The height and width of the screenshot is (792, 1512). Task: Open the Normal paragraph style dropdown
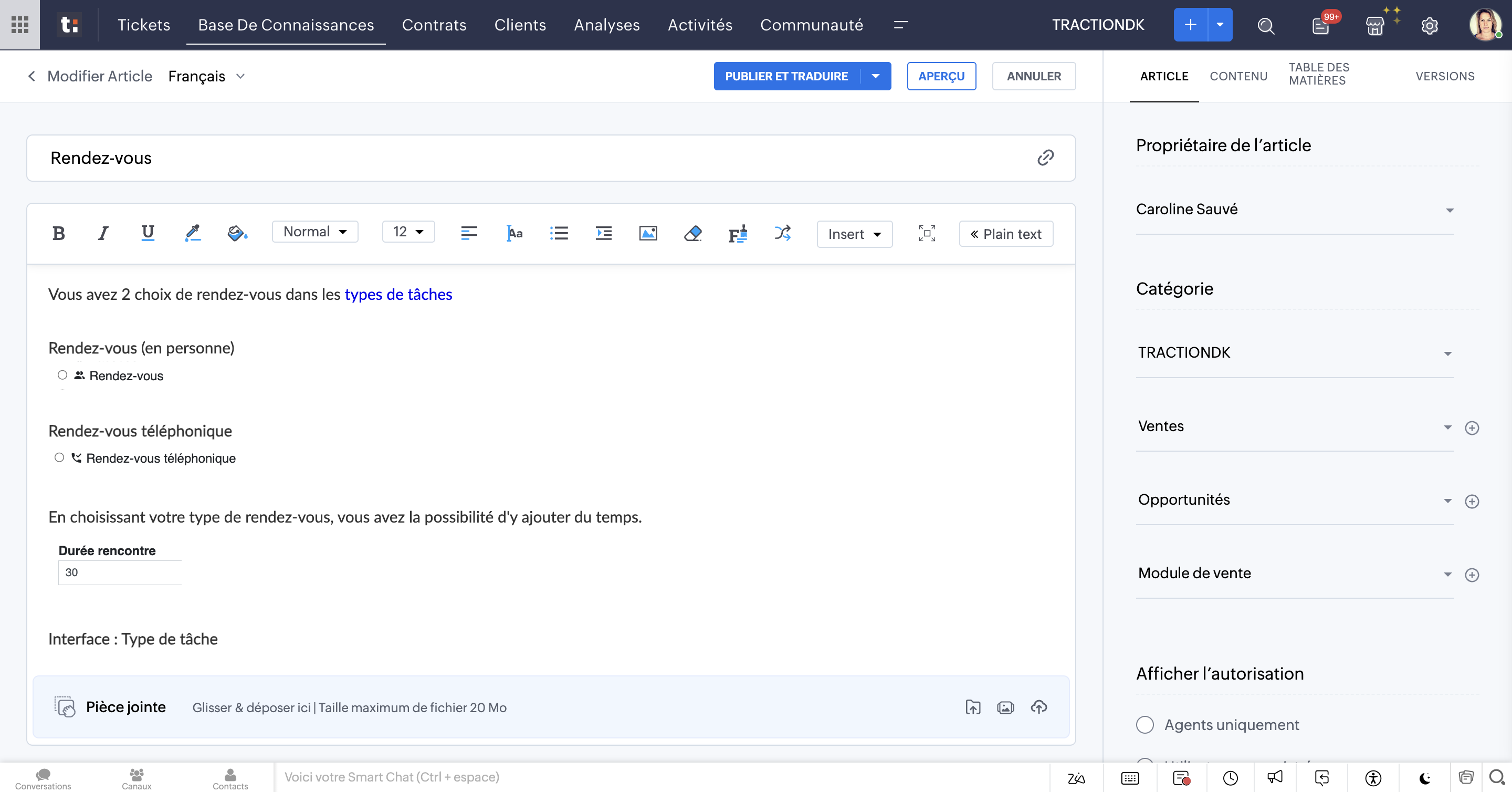coord(314,231)
